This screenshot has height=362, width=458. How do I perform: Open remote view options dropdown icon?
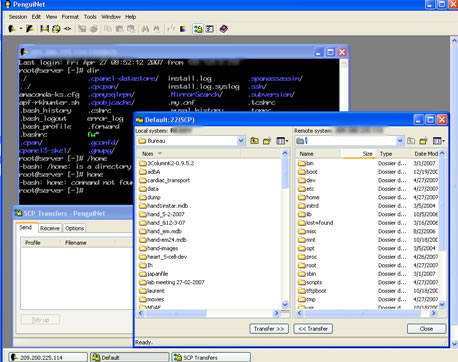pyautogui.click(x=438, y=141)
